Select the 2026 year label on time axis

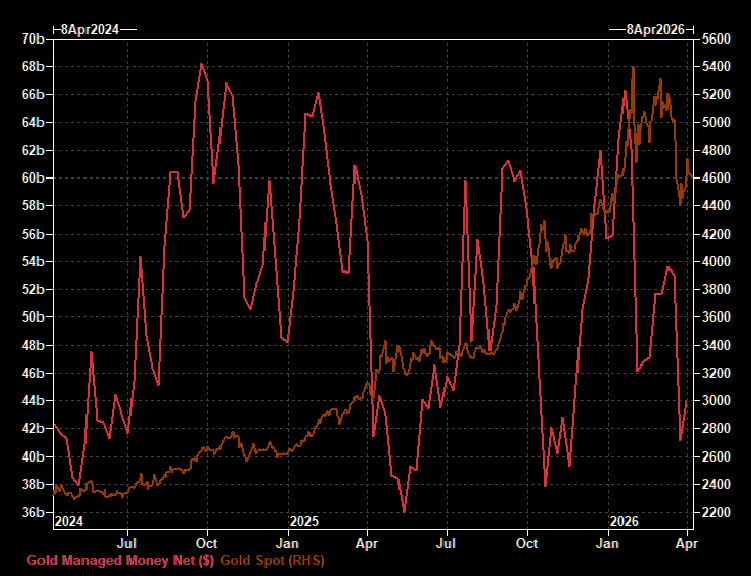[625, 521]
